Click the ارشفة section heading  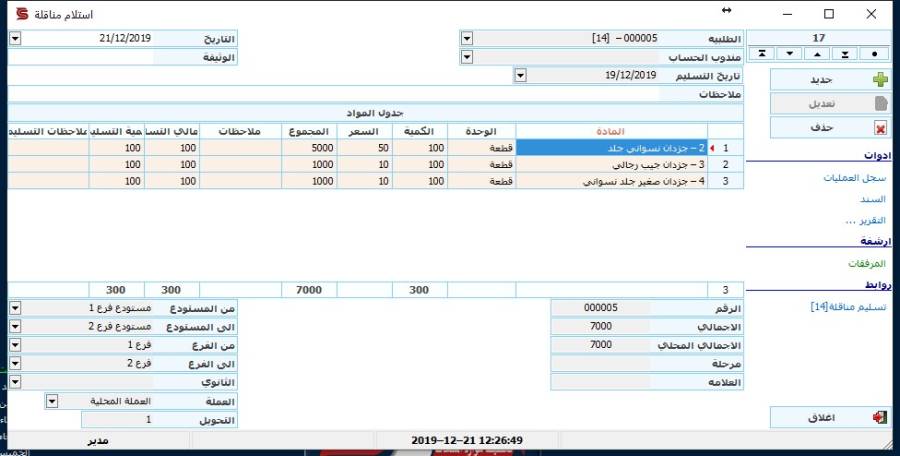876,242
